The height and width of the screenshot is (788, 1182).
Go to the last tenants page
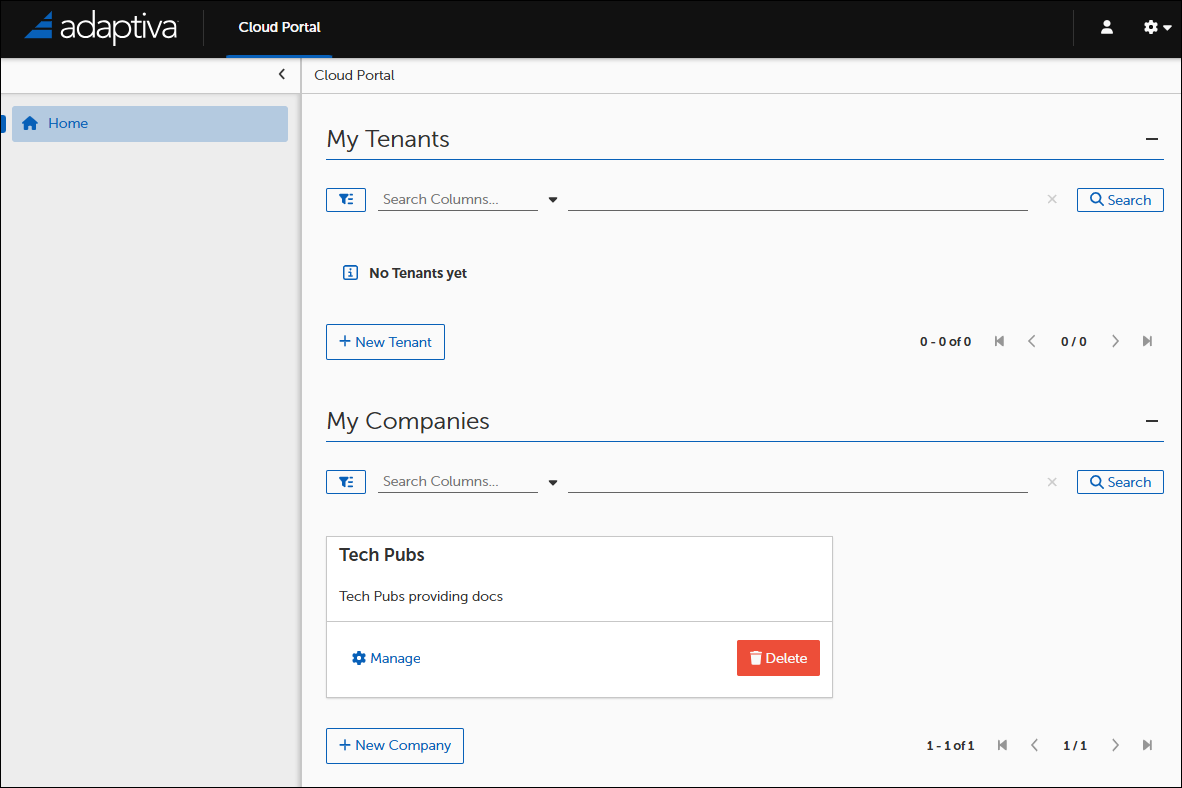point(1147,342)
